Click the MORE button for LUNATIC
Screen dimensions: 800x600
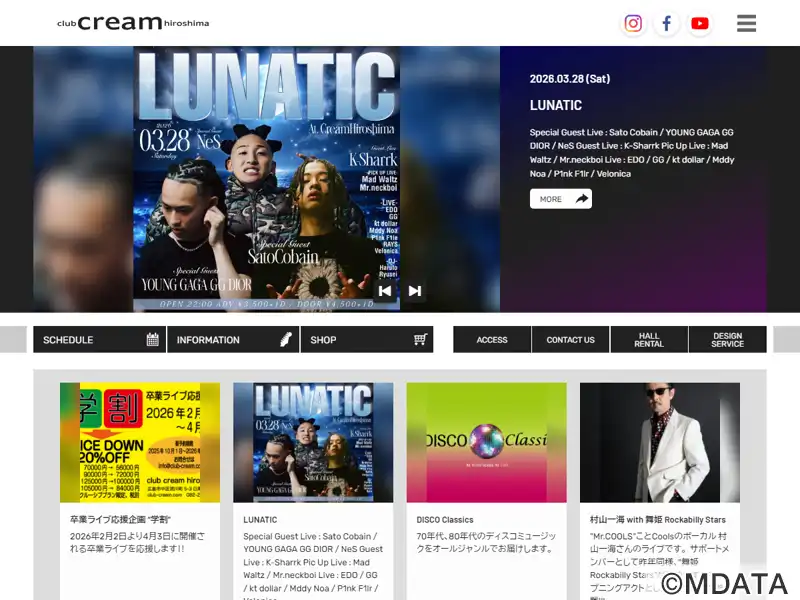tap(561, 199)
